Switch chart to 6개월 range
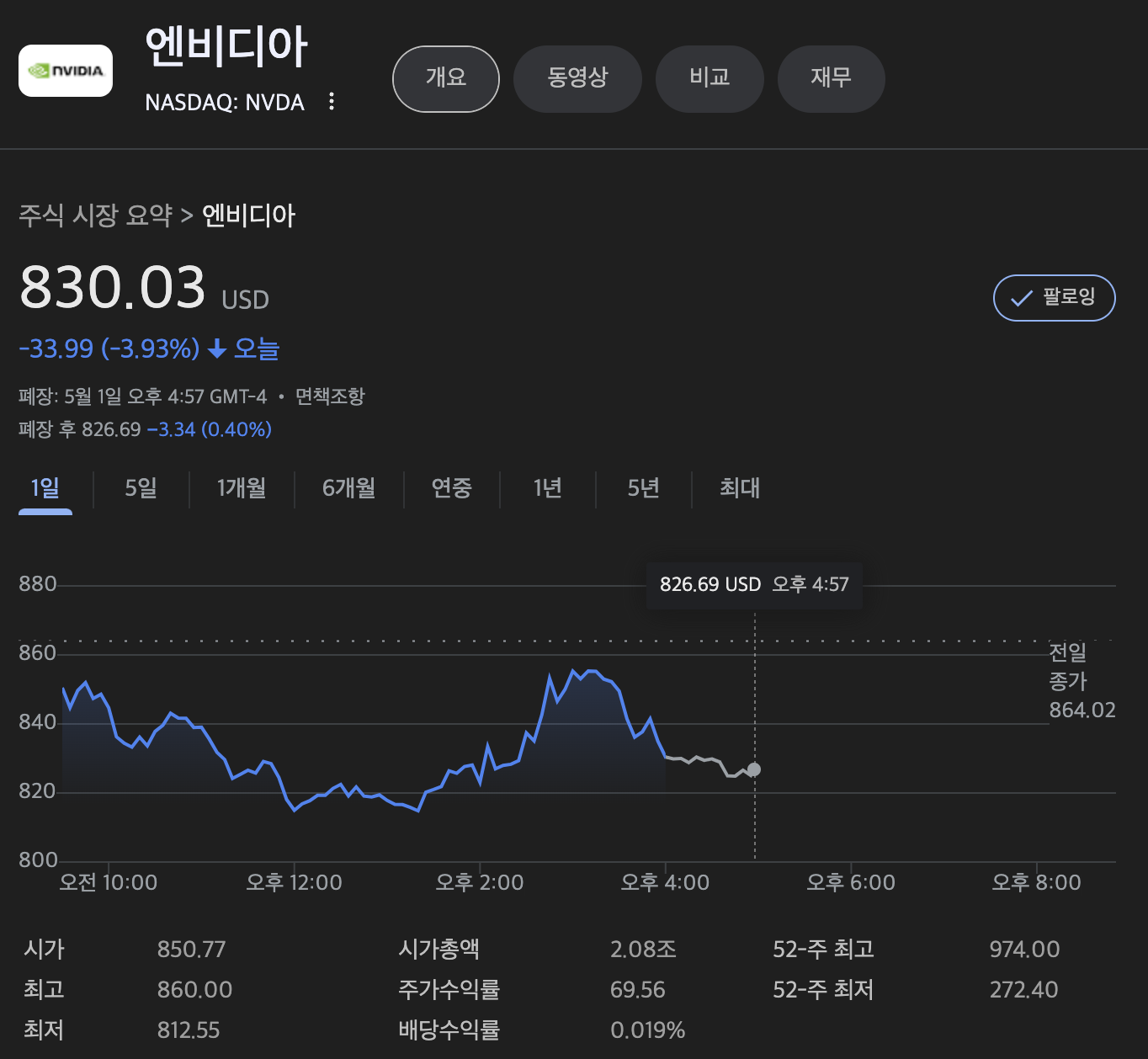1148x1059 pixels. (349, 488)
